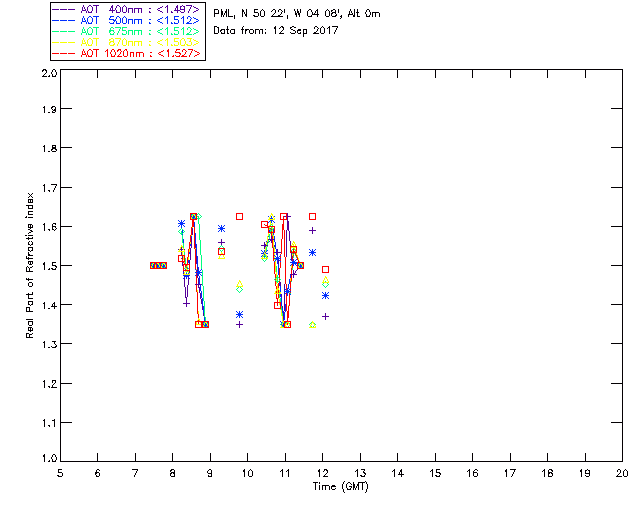Click the 1.8 tick label on the y-axis
The image size is (640, 512).
point(49,148)
